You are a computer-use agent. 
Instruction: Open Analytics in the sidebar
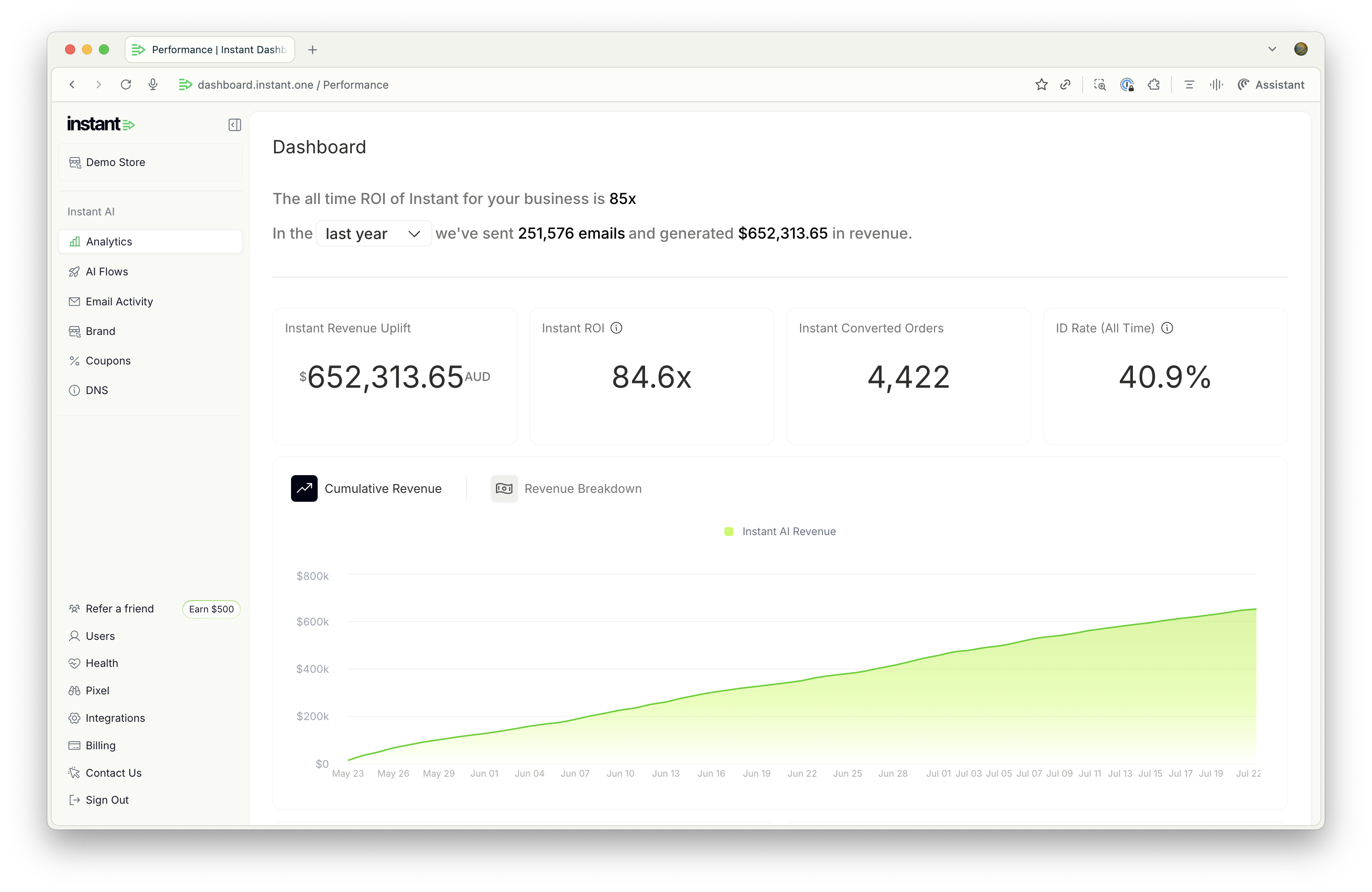pos(150,242)
